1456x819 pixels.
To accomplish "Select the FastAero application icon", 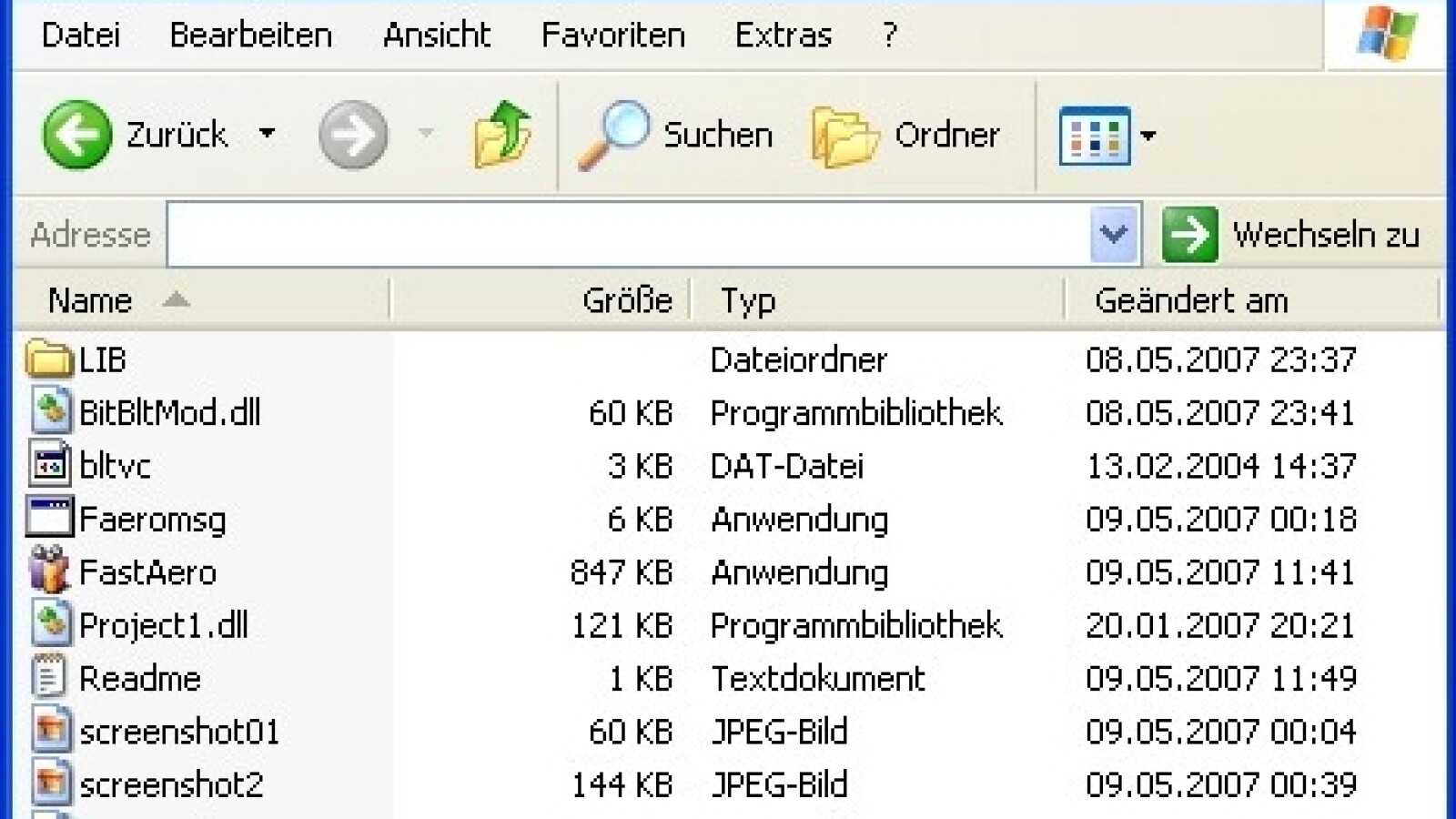I will tap(49, 571).
